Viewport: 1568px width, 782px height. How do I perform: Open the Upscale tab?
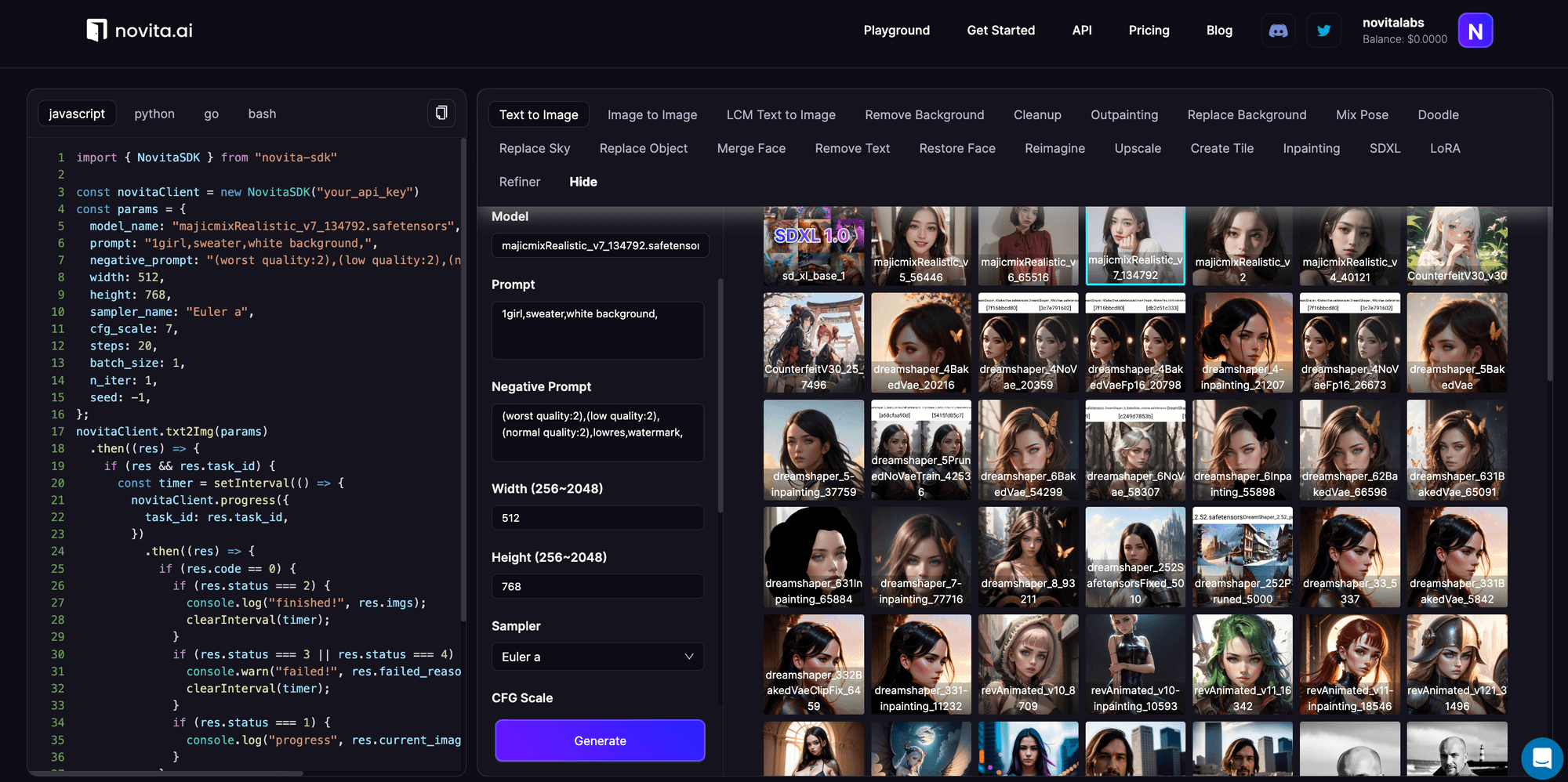click(x=1138, y=149)
